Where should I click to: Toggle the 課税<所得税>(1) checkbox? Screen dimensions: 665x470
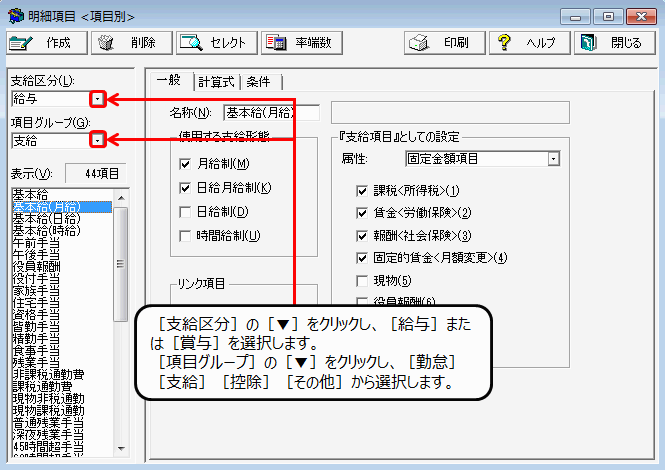point(363,190)
